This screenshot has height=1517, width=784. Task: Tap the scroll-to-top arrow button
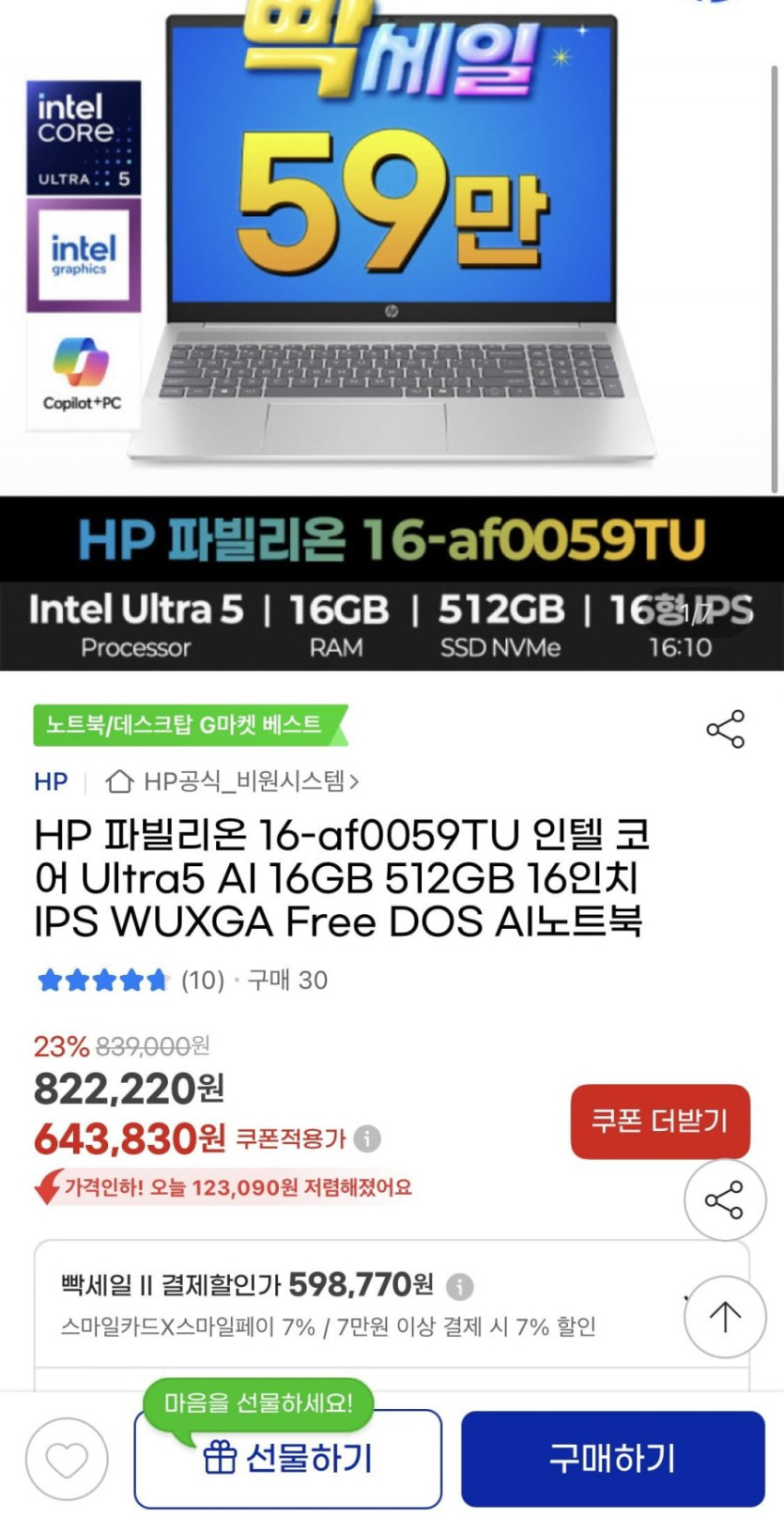(724, 1316)
